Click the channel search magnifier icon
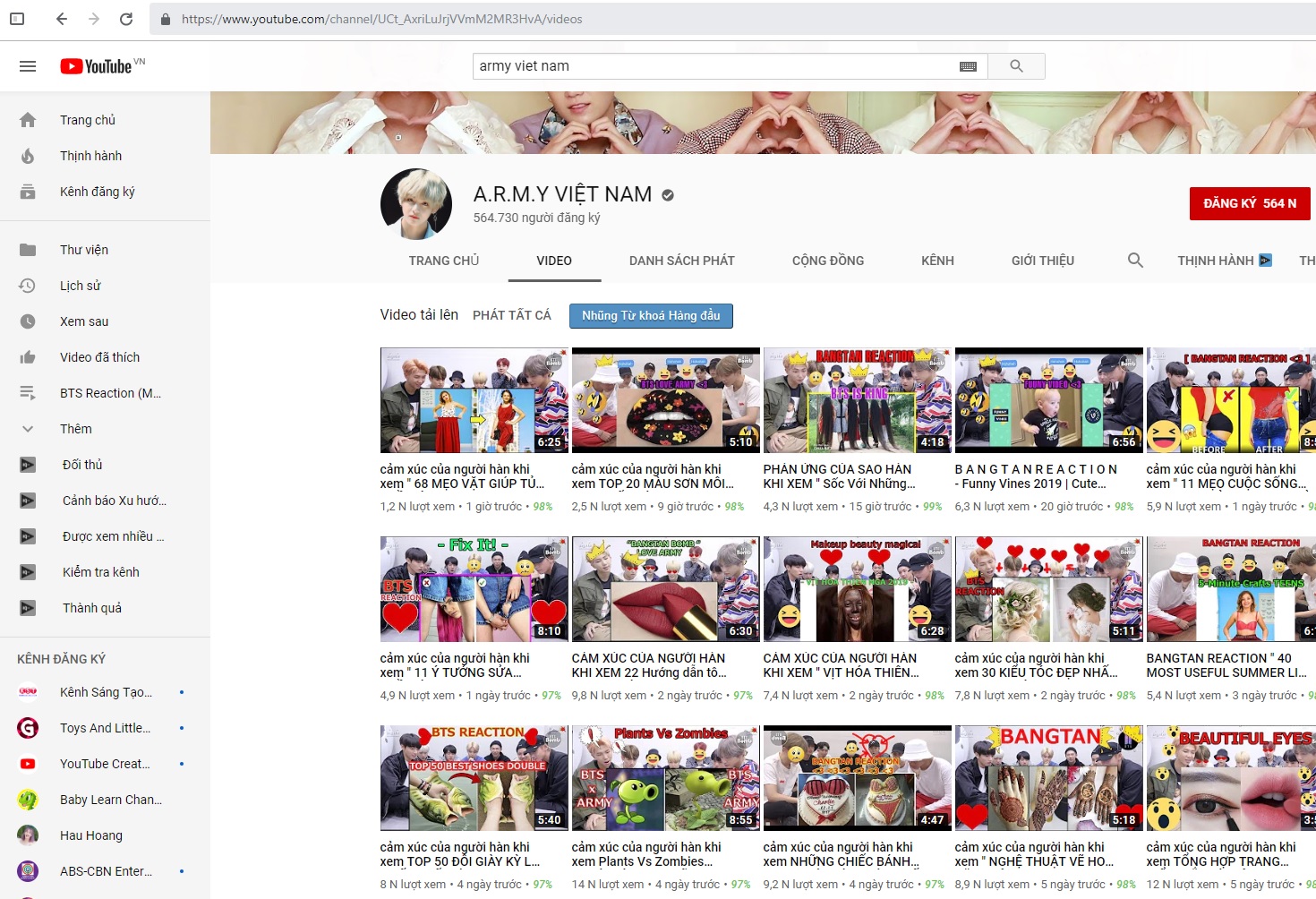 tap(1135, 261)
